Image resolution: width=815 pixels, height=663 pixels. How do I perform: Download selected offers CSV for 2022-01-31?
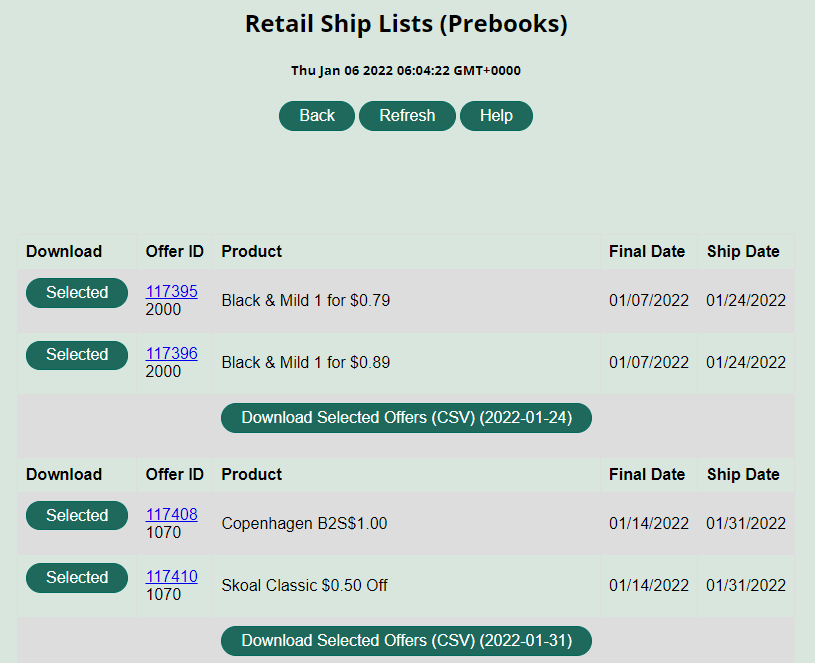coord(406,641)
